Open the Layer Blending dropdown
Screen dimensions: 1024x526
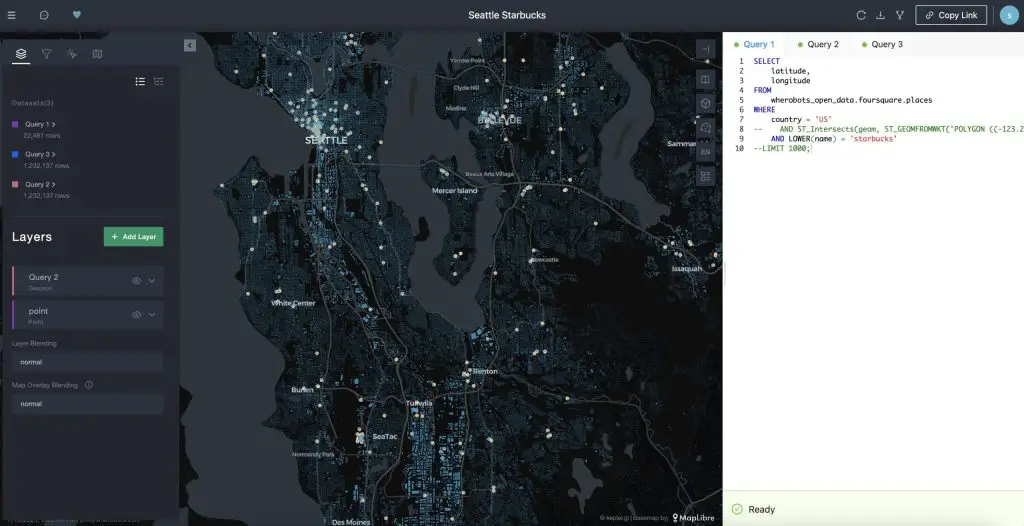pos(87,362)
